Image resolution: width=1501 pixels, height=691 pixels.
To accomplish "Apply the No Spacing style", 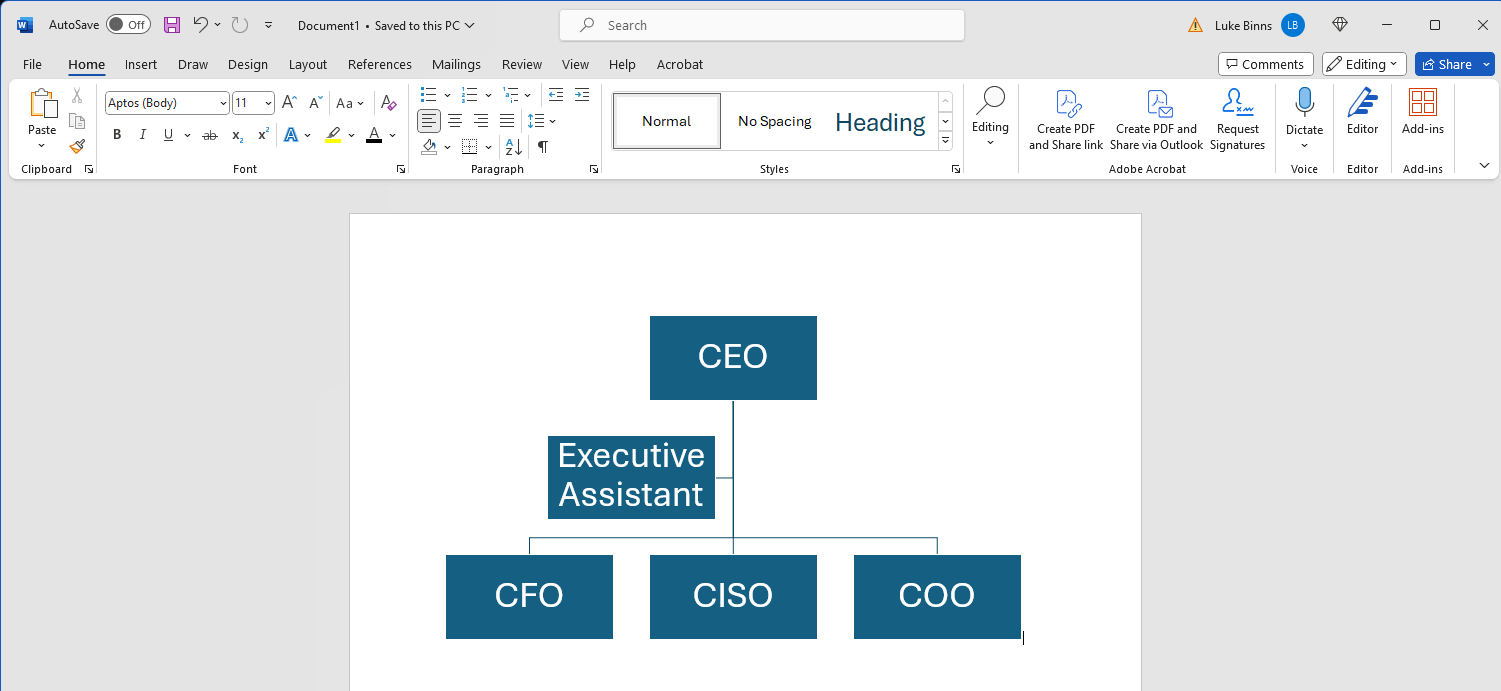I will tap(775, 121).
